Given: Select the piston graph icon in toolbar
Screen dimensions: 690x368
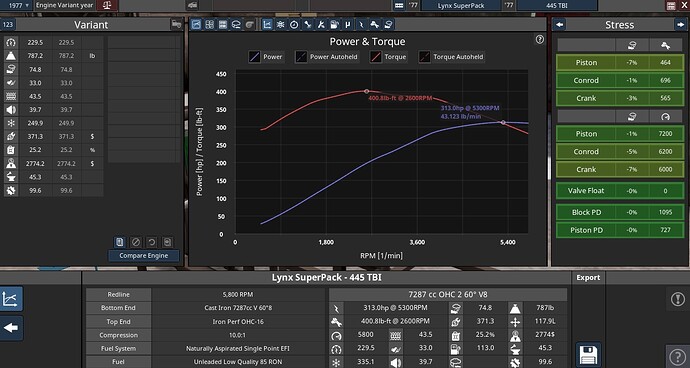Looking at the screenshot, I should [x=388, y=25].
